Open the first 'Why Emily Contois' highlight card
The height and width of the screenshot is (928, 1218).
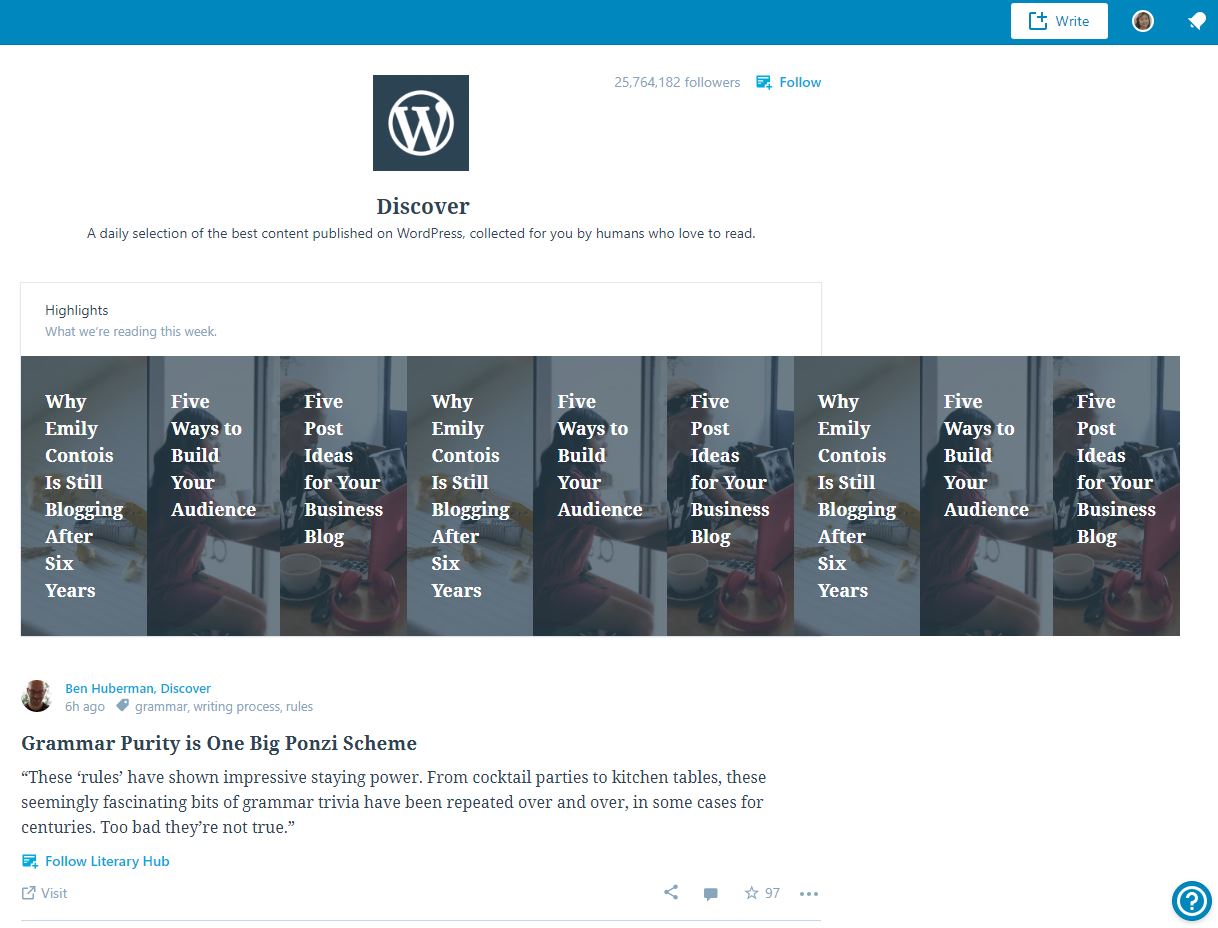point(84,496)
